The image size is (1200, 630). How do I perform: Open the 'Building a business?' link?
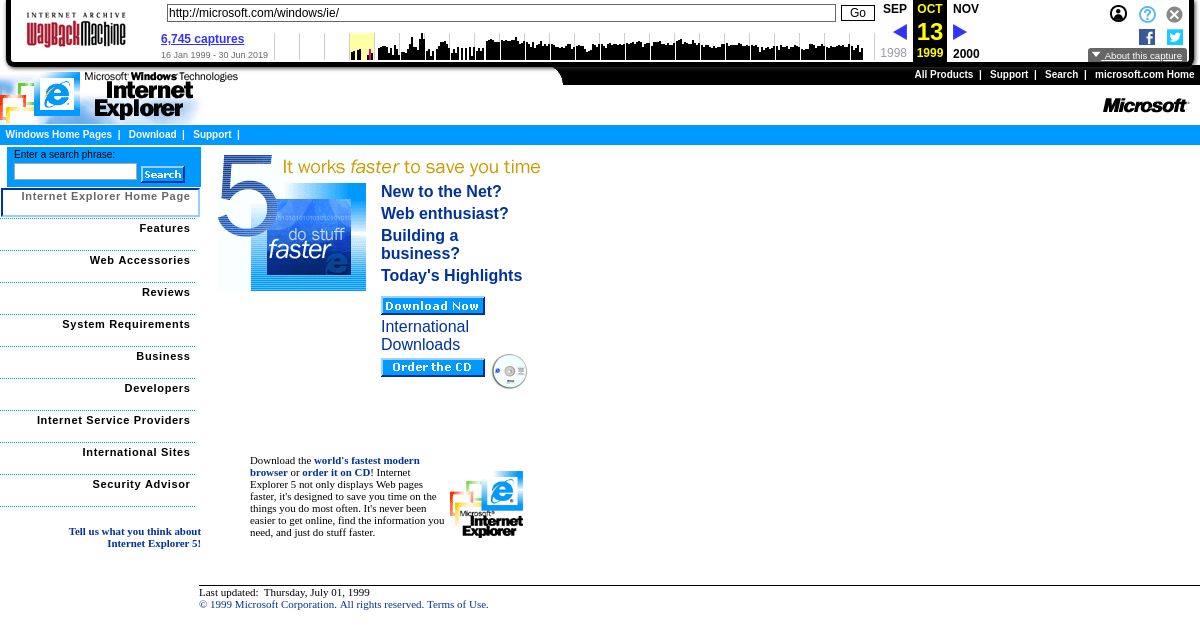coord(420,244)
